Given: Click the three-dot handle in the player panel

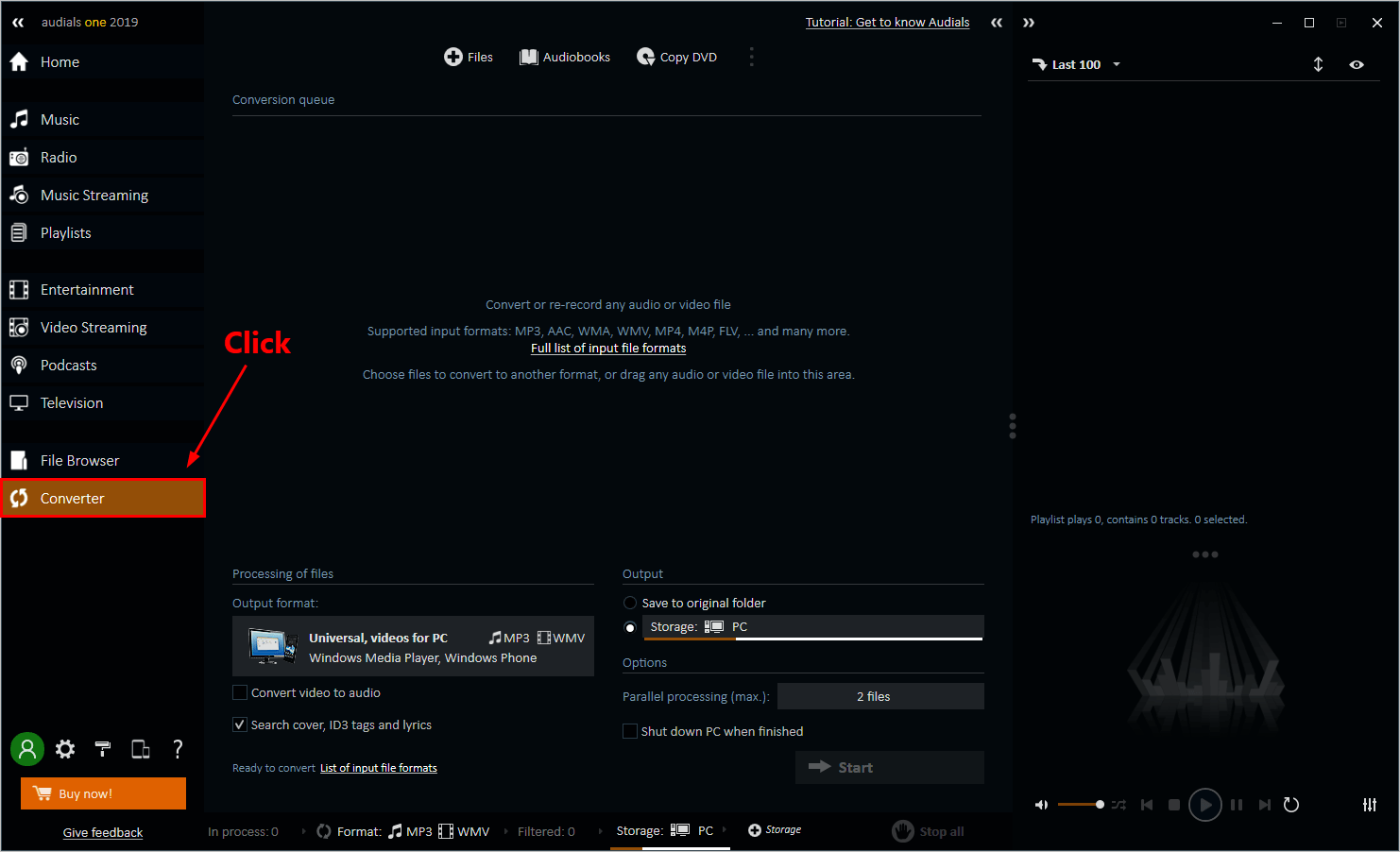Looking at the screenshot, I should 1205,554.
